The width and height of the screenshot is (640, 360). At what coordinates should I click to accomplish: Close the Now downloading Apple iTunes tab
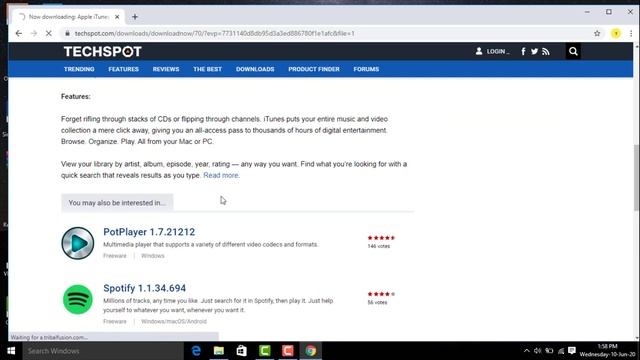pyautogui.click(x=117, y=17)
